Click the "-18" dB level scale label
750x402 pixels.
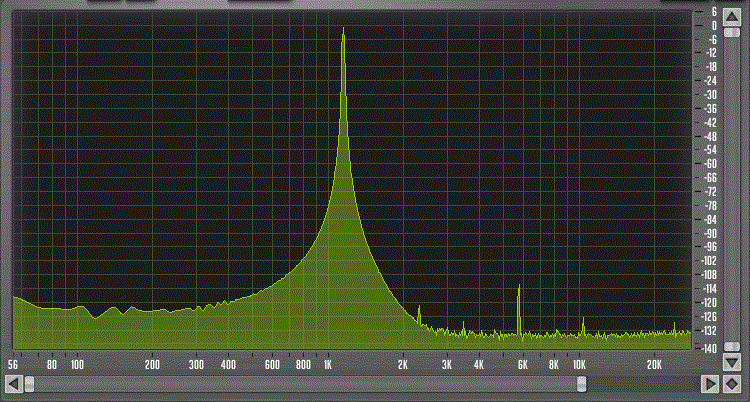point(711,67)
